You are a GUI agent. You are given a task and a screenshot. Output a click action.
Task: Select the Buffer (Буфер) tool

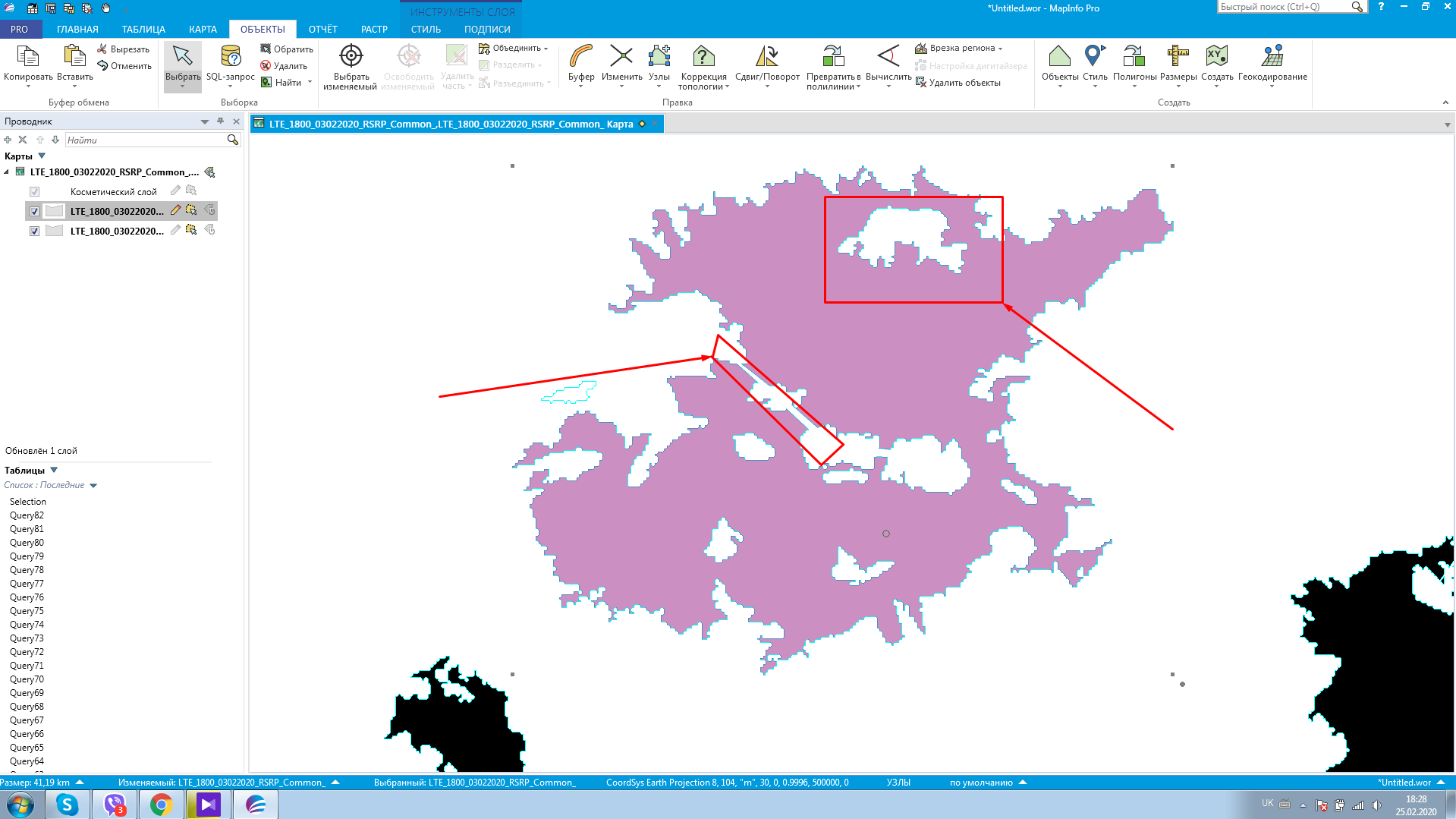click(x=581, y=56)
